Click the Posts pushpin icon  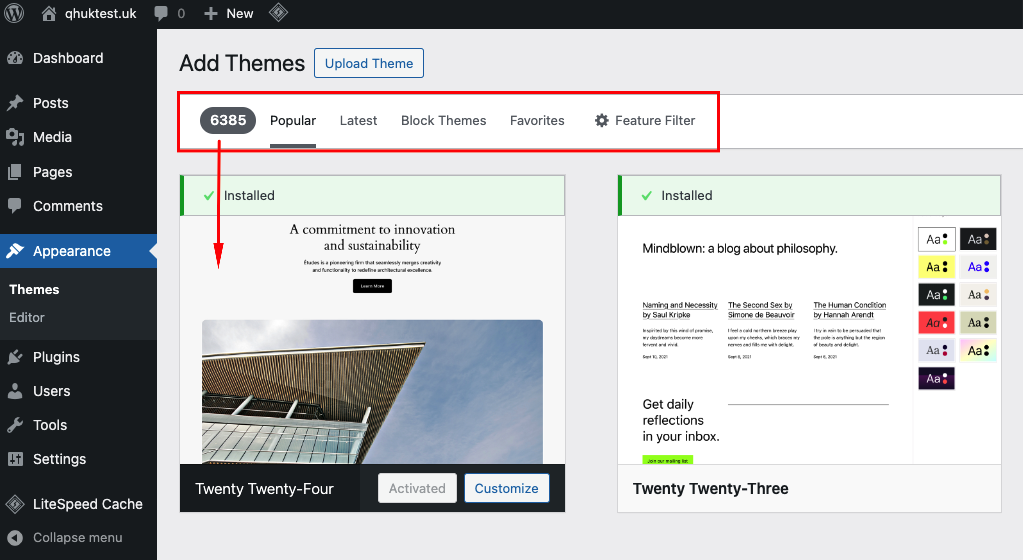coord(15,103)
